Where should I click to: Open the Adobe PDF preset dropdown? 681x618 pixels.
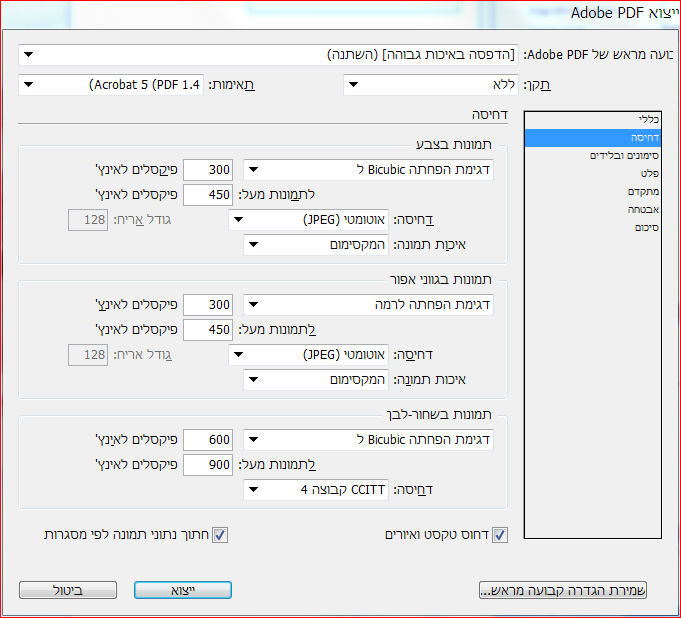268,55
